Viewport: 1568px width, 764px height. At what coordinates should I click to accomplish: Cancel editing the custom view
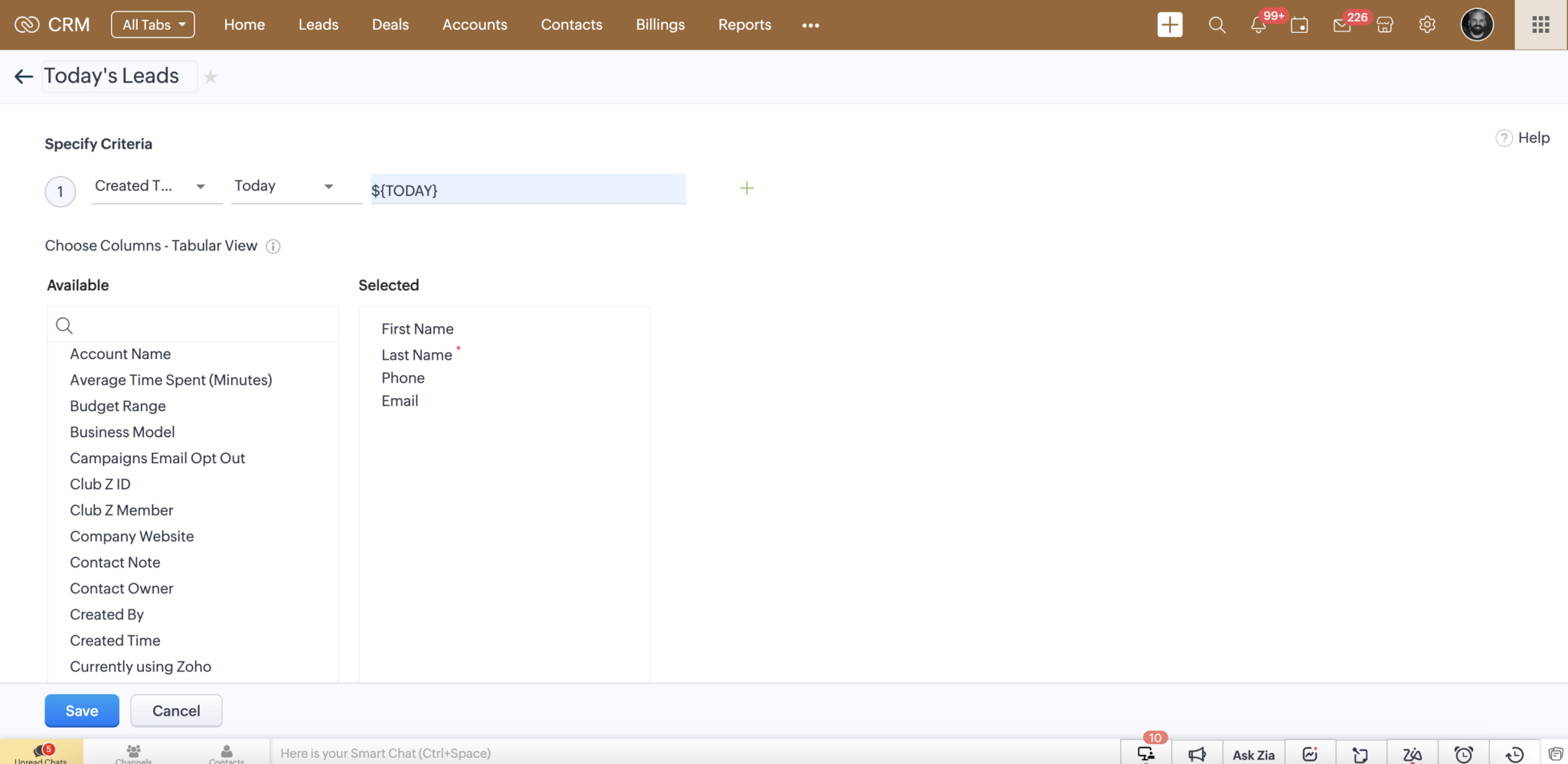(175, 710)
